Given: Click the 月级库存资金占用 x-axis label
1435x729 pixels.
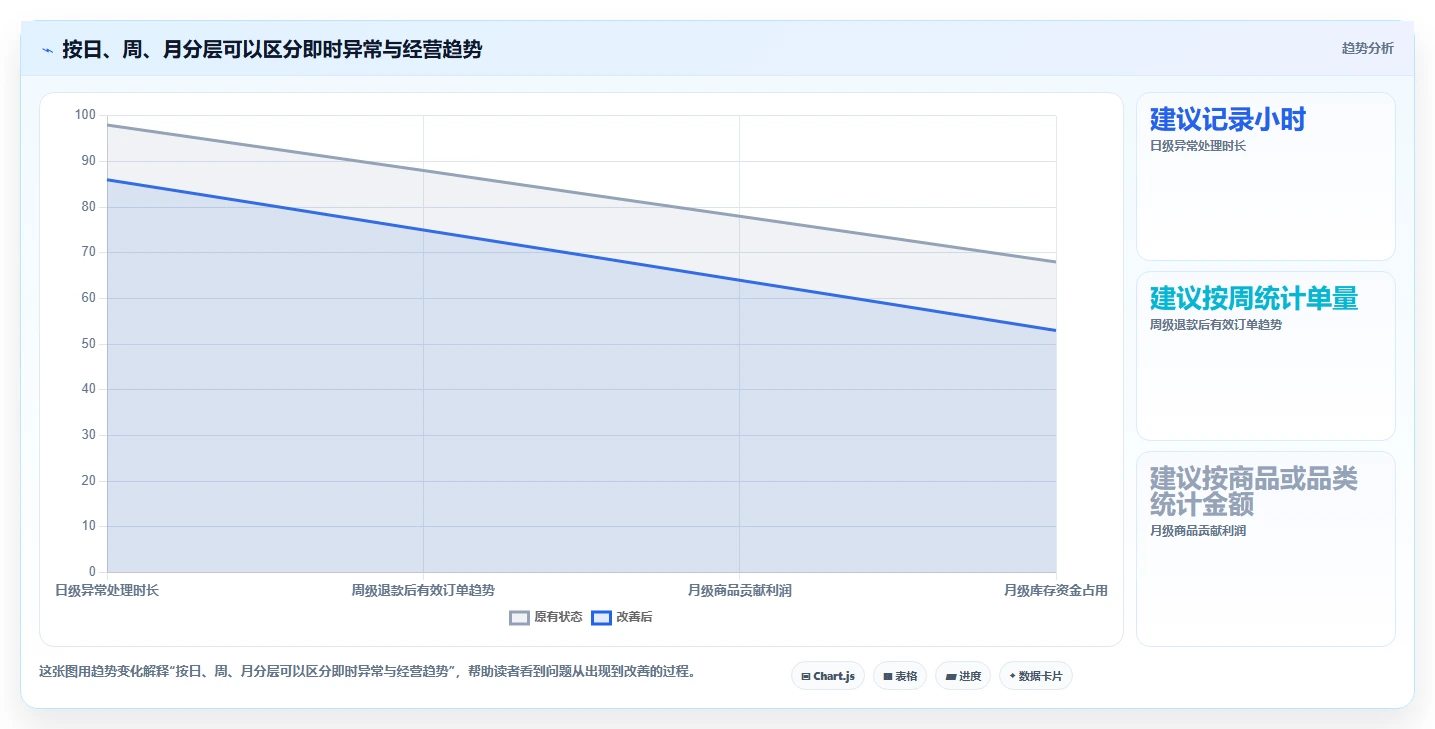Looking at the screenshot, I should pyautogui.click(x=1056, y=591).
